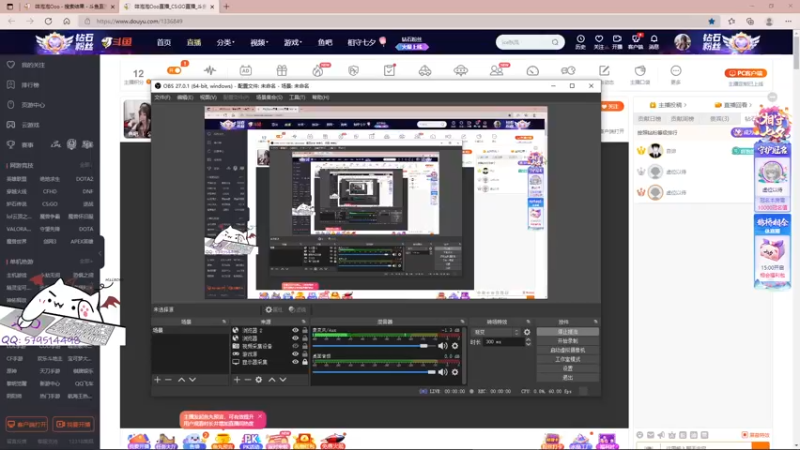Go to 首页 in Douyu navigation
Viewport: 800px width, 450px height.
point(164,42)
